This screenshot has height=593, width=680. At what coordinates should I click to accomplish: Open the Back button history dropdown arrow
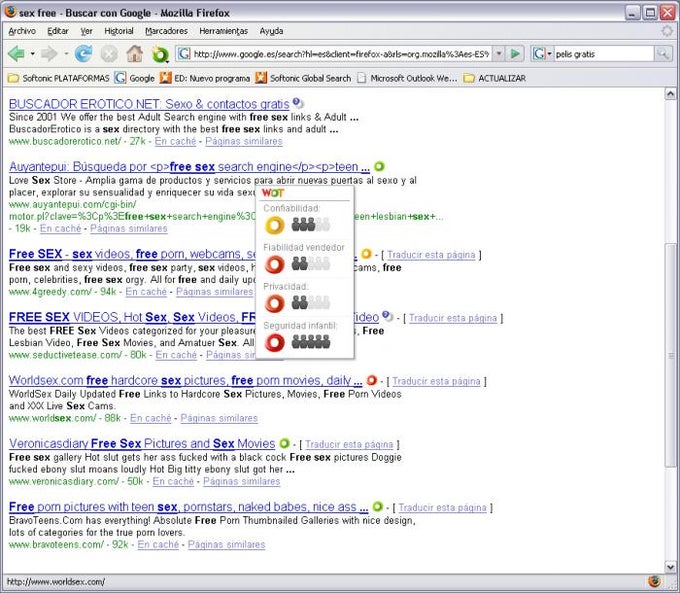pos(33,54)
